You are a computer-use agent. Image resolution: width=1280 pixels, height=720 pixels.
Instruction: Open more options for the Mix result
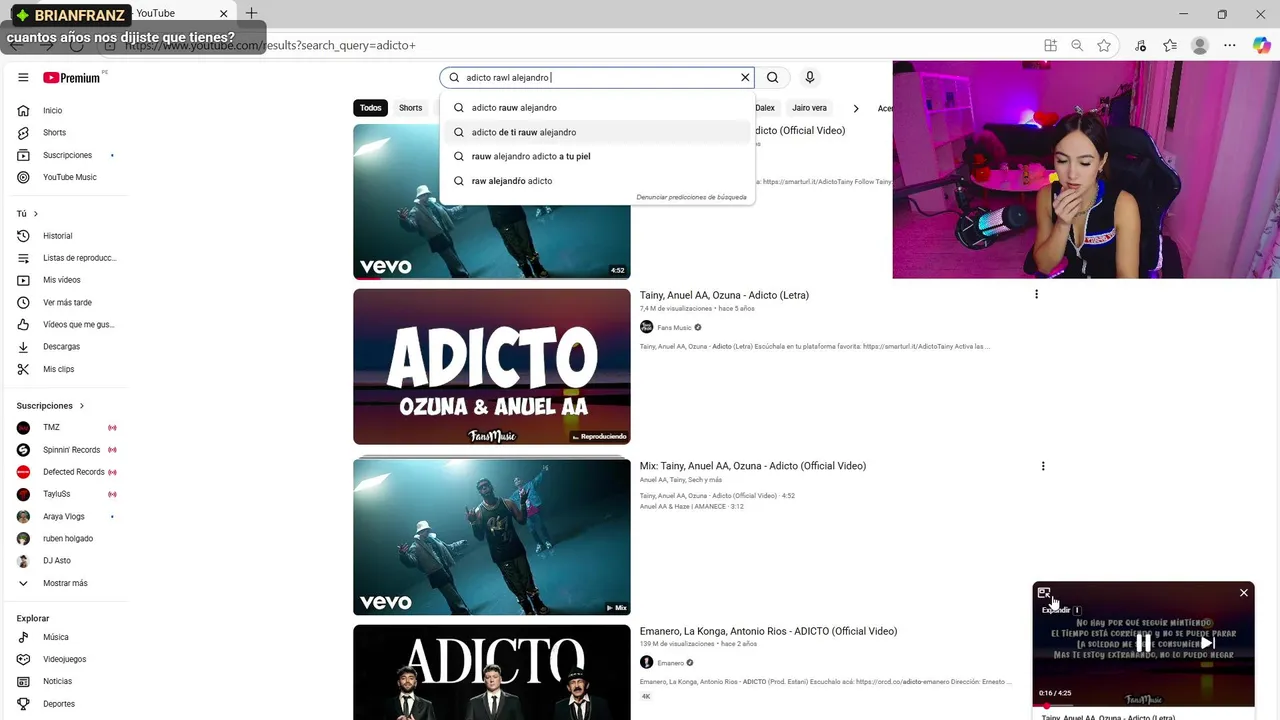(x=1043, y=466)
